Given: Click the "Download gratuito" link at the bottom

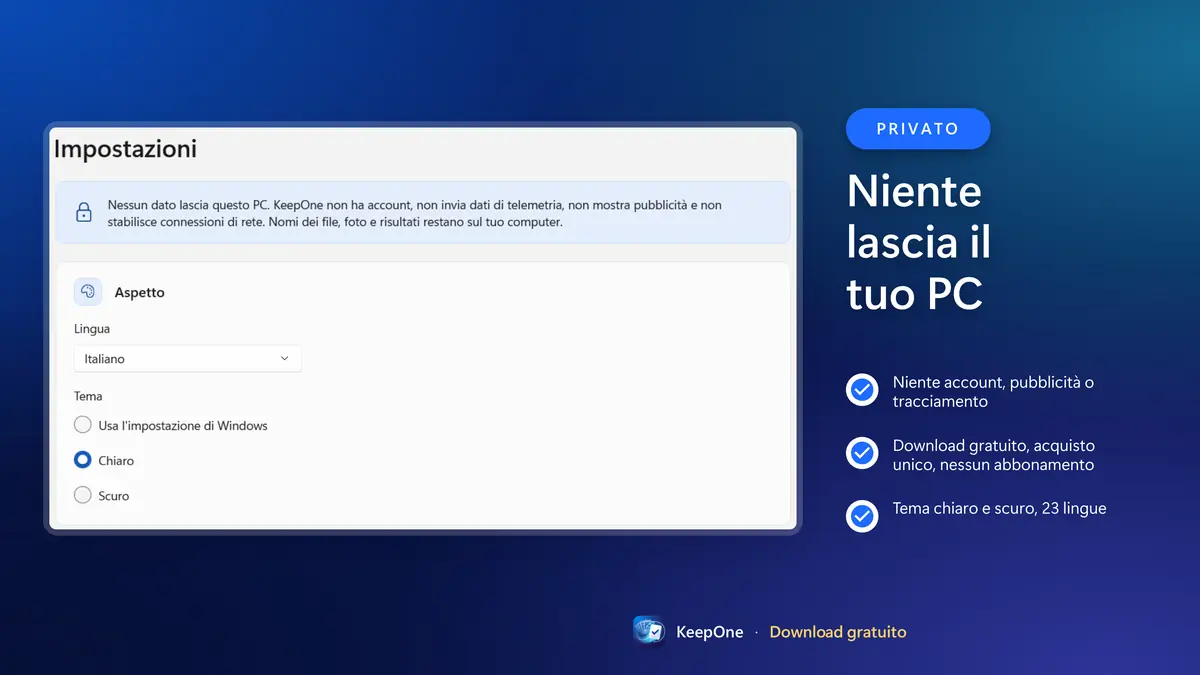Looking at the screenshot, I should 838,632.
